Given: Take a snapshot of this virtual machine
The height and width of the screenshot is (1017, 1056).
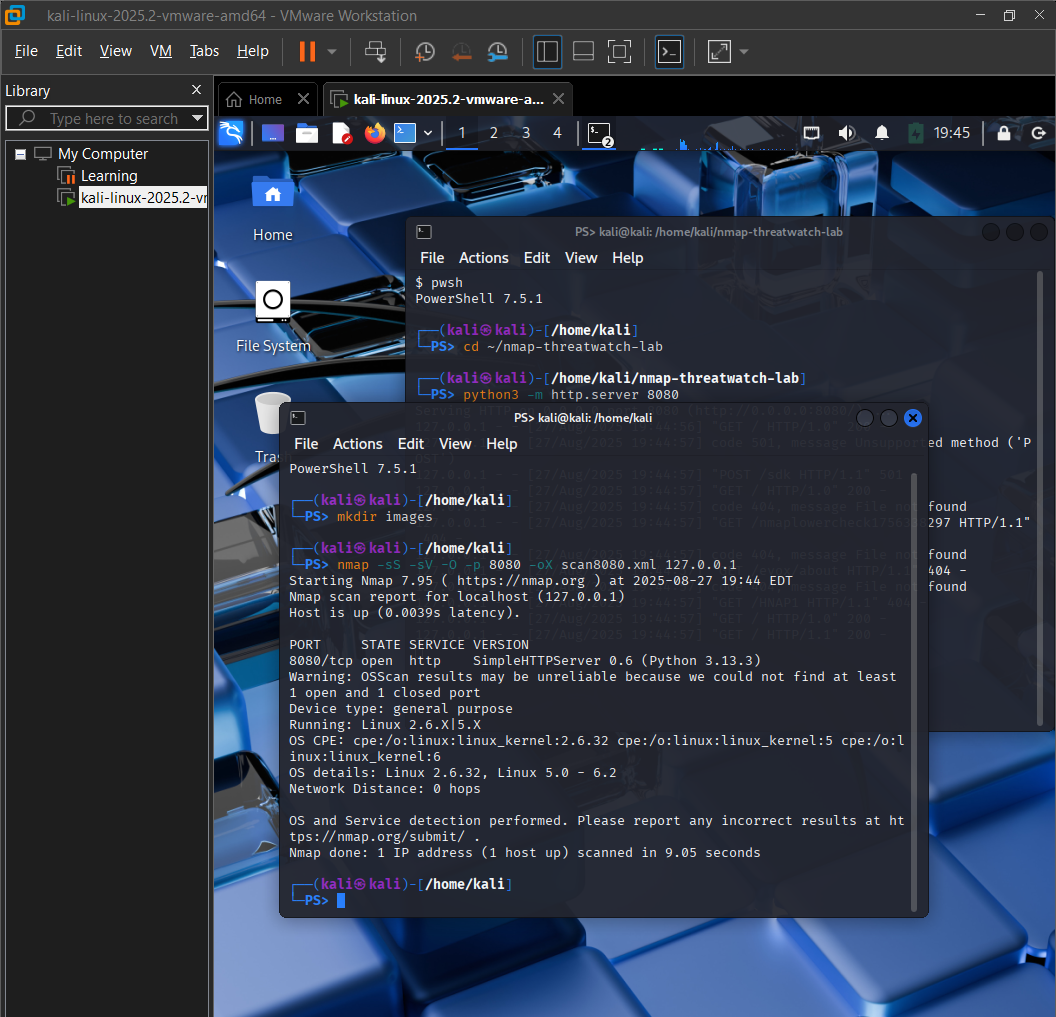Looking at the screenshot, I should pyautogui.click(x=424, y=51).
